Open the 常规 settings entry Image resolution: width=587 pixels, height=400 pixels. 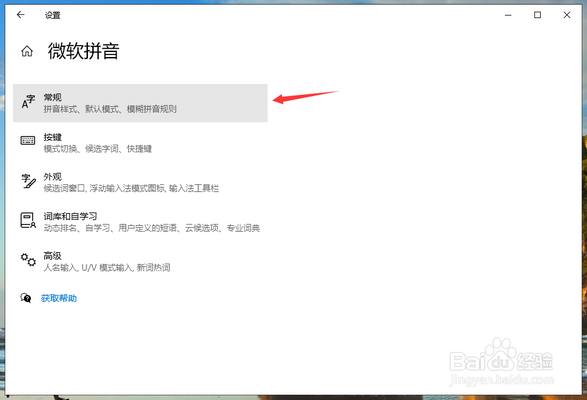(x=140, y=103)
